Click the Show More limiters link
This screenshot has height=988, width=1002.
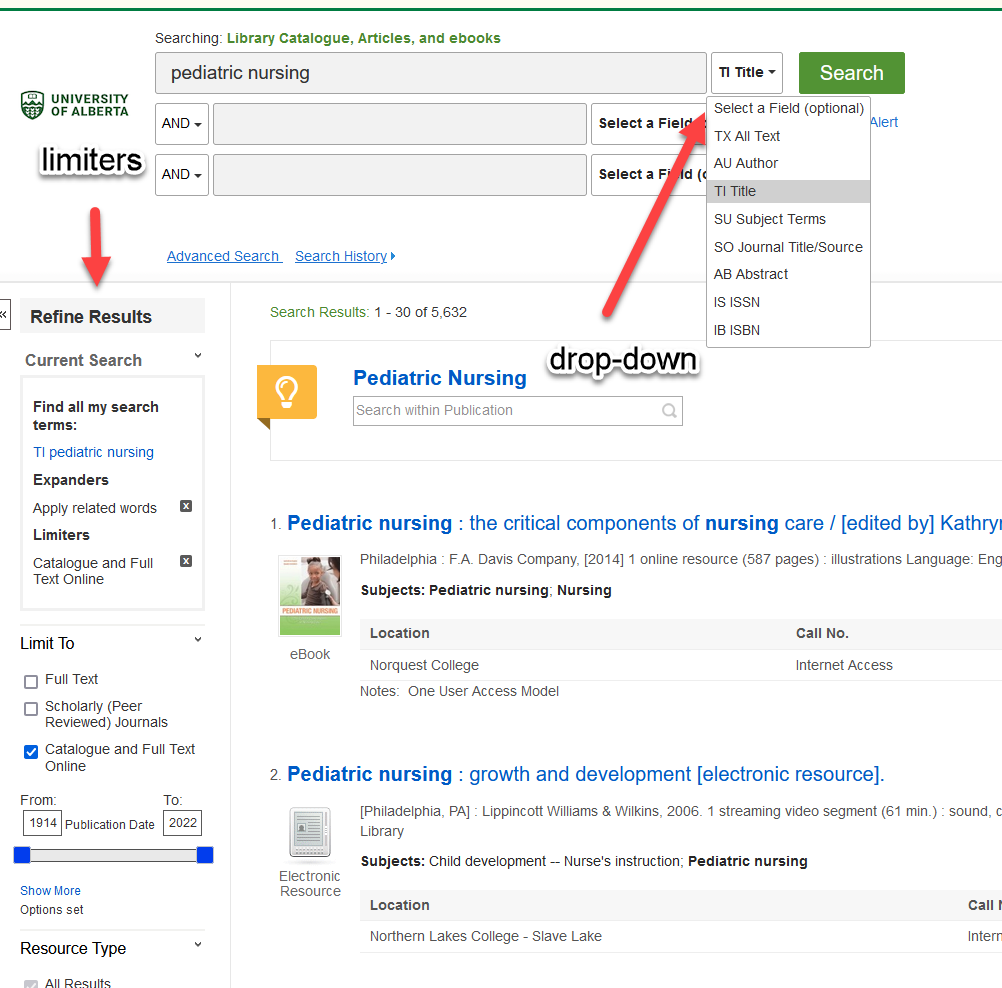[50, 891]
